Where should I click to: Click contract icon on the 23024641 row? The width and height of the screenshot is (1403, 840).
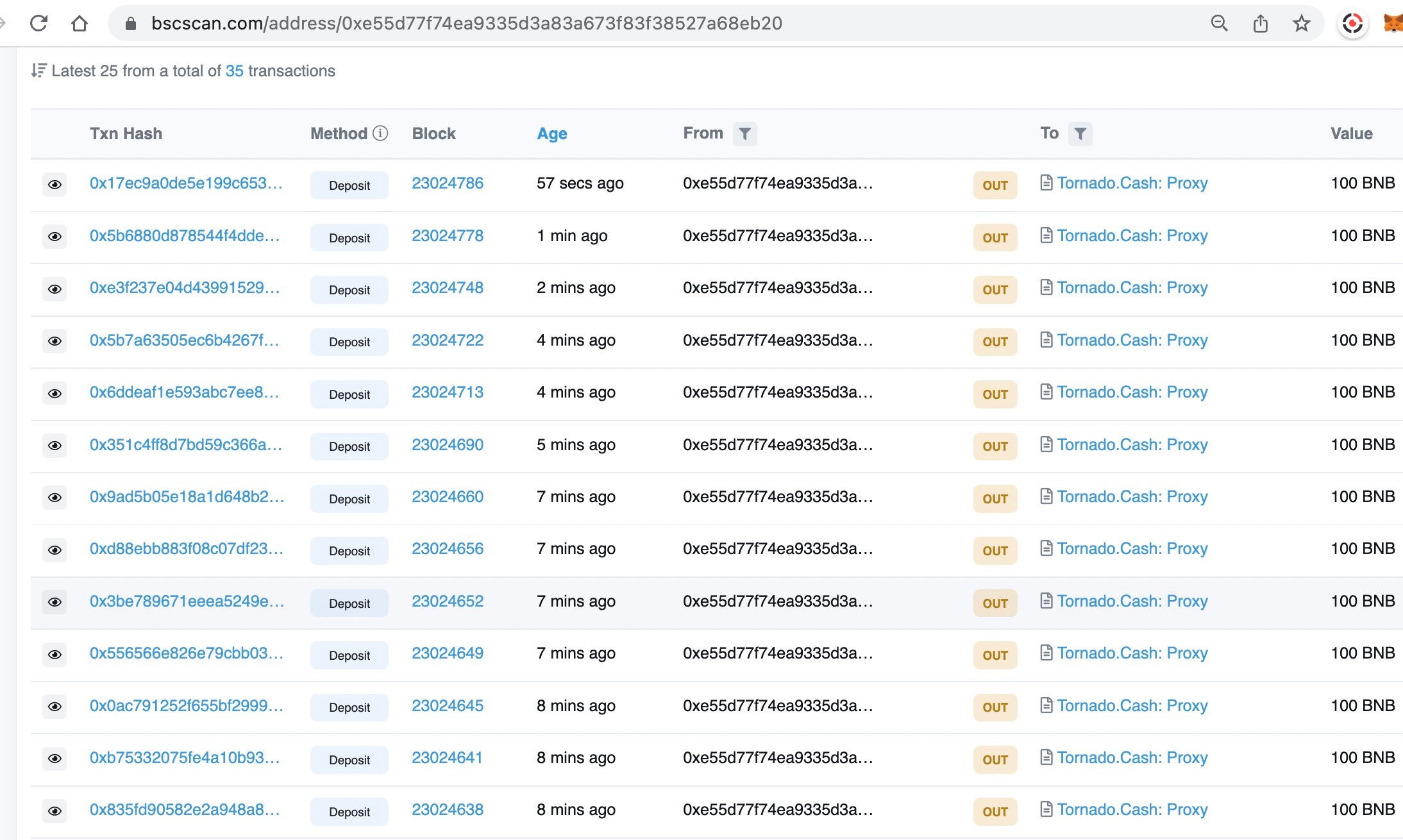point(1046,757)
